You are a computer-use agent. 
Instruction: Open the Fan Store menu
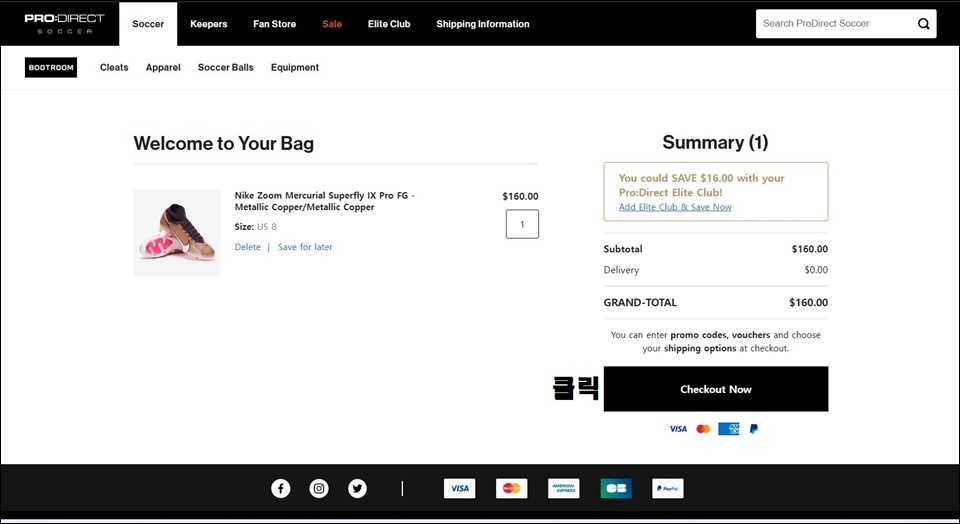click(x=274, y=24)
